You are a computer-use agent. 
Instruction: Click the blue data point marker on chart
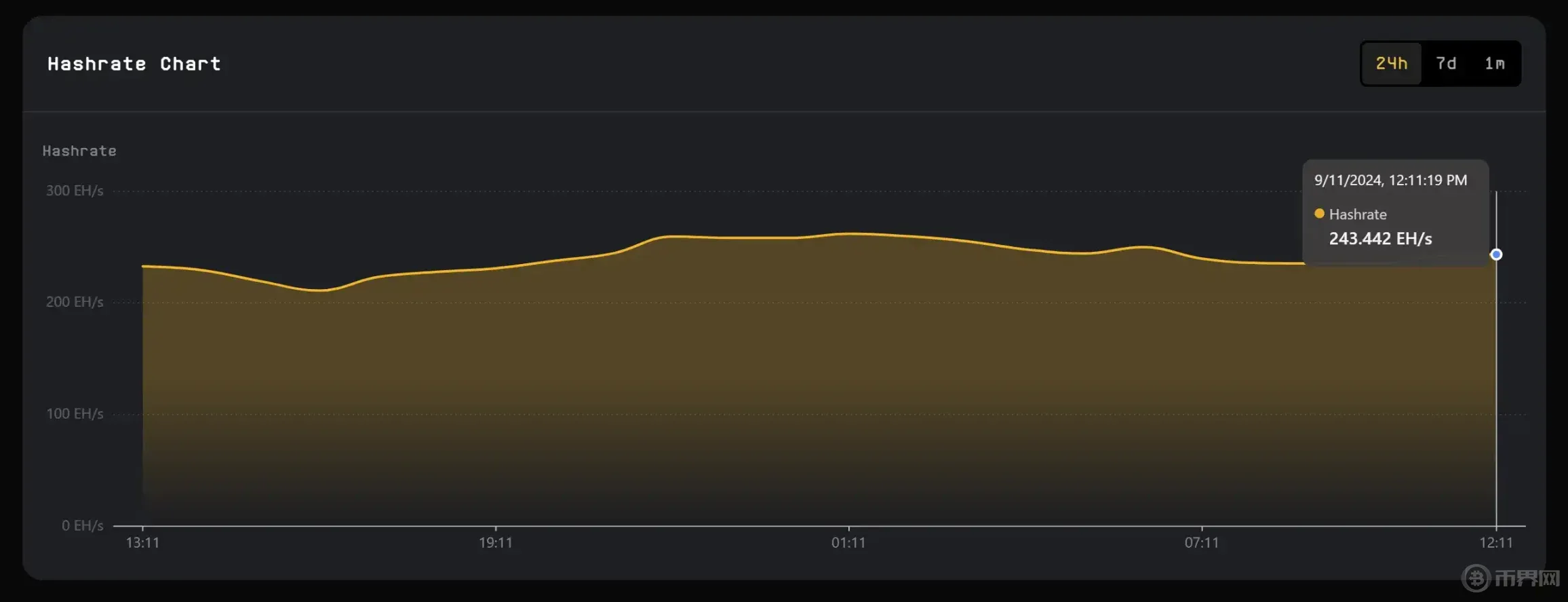pos(1496,255)
